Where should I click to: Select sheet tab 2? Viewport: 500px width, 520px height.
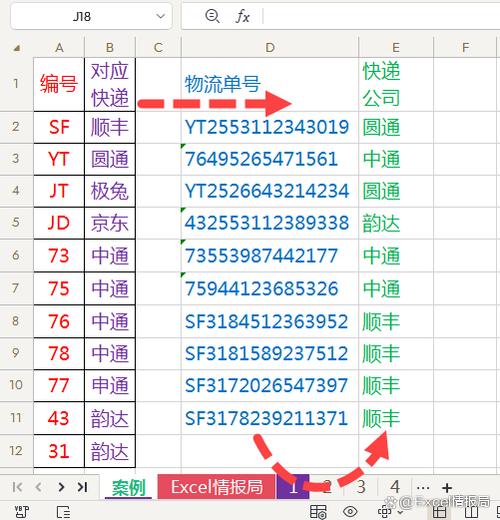[x=327, y=487]
